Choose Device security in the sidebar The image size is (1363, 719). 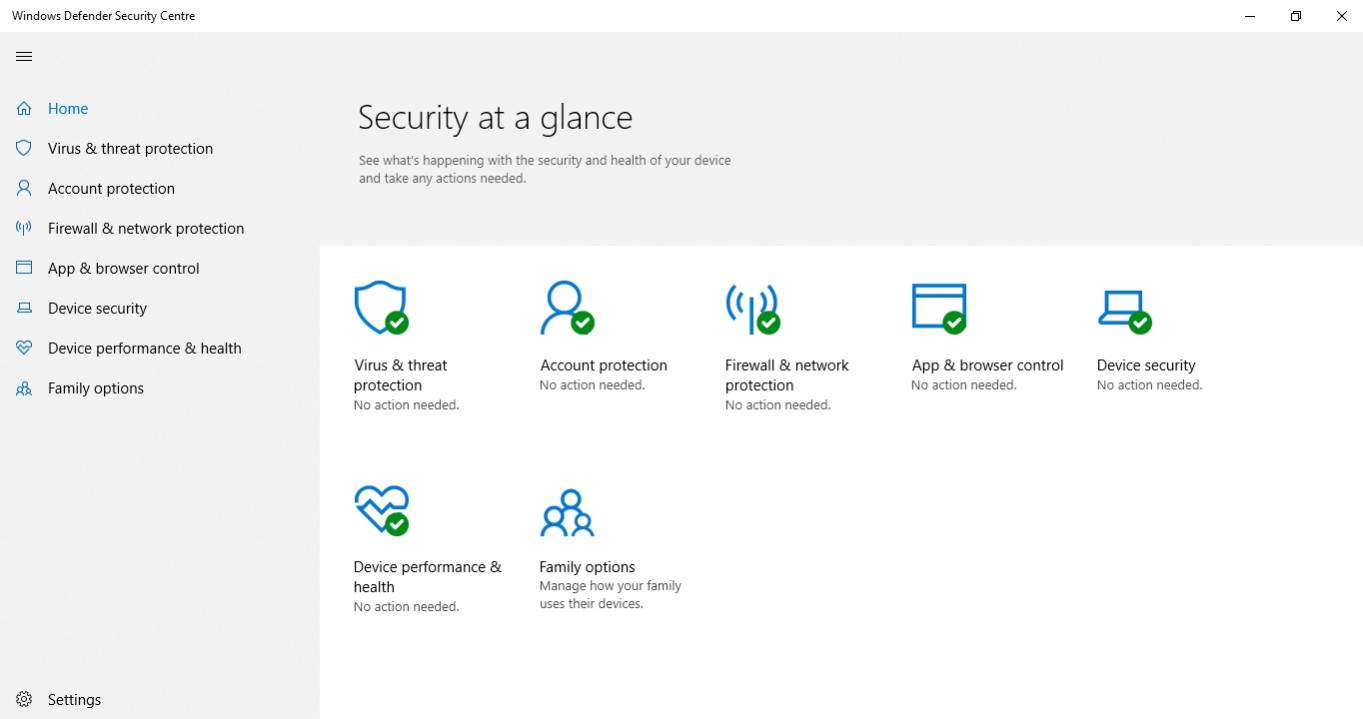tap(97, 308)
